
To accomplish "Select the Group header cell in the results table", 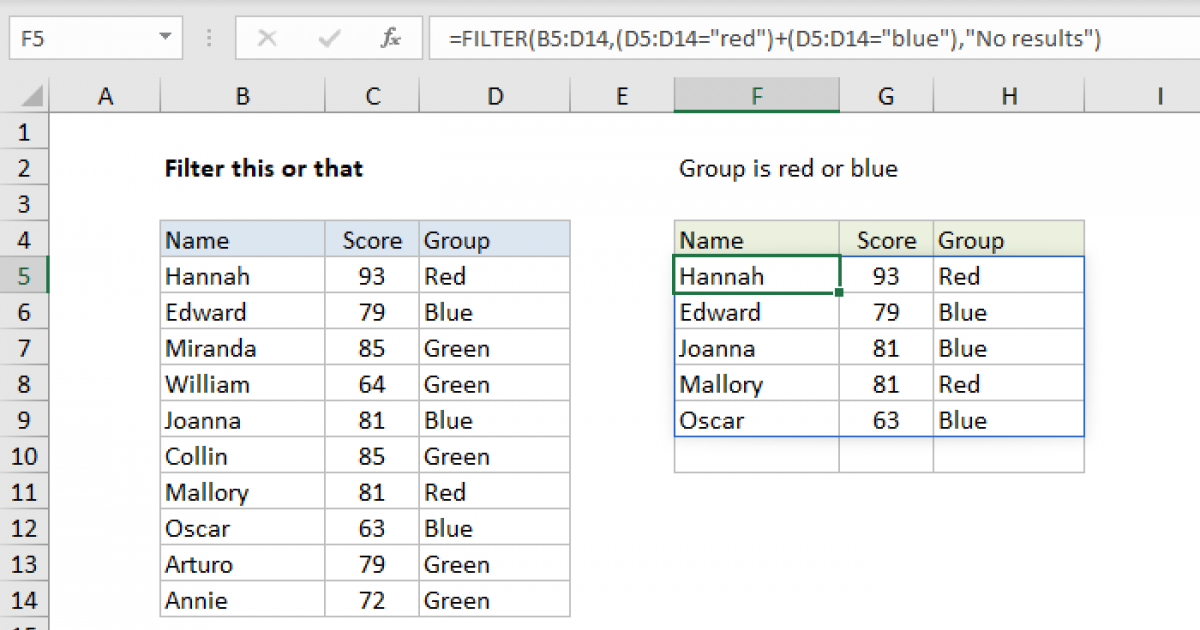I will click(1008, 239).
